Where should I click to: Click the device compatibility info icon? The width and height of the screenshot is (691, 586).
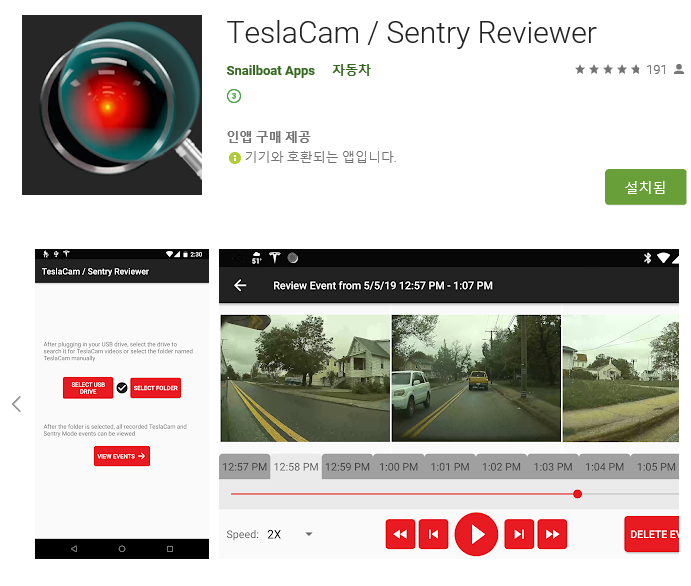click(x=235, y=157)
